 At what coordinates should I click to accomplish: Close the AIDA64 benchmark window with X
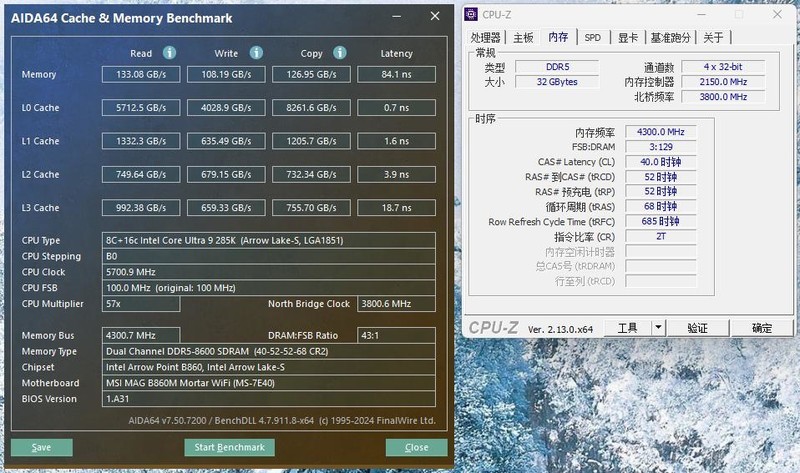435,16
